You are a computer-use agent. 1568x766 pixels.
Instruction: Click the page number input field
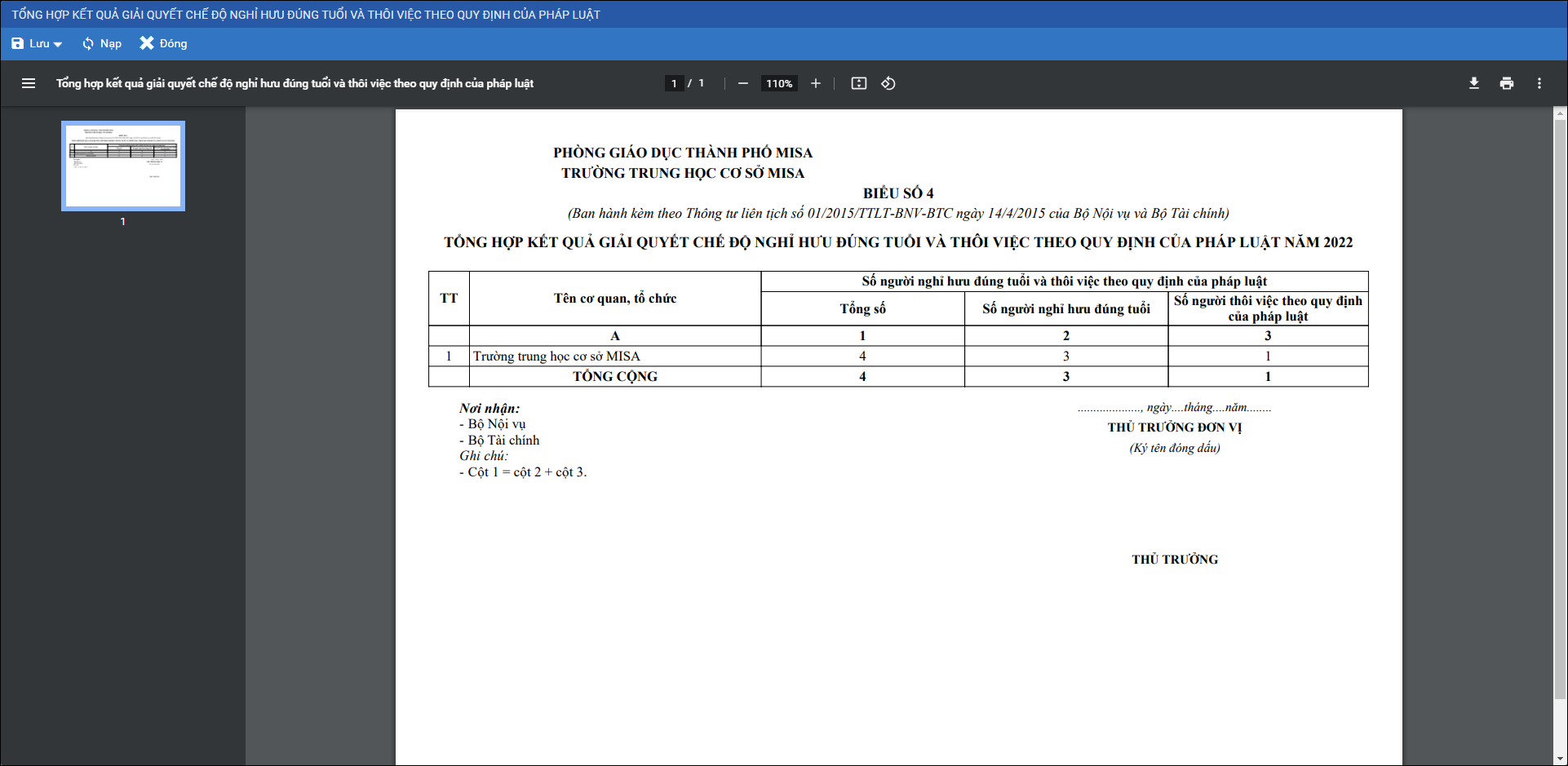(674, 83)
